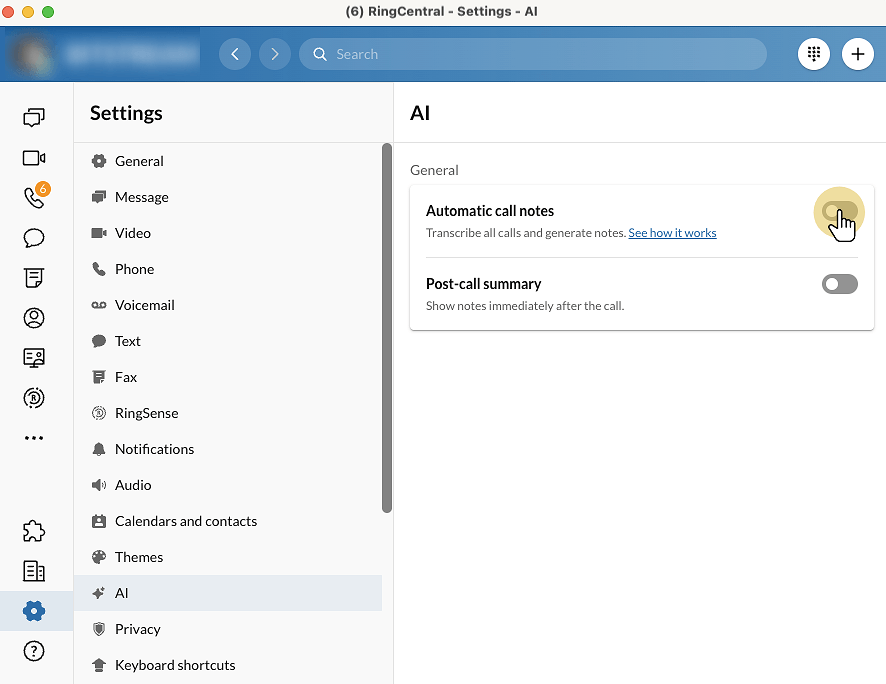
Task: Go forward with the right chevron button
Action: 275,54
